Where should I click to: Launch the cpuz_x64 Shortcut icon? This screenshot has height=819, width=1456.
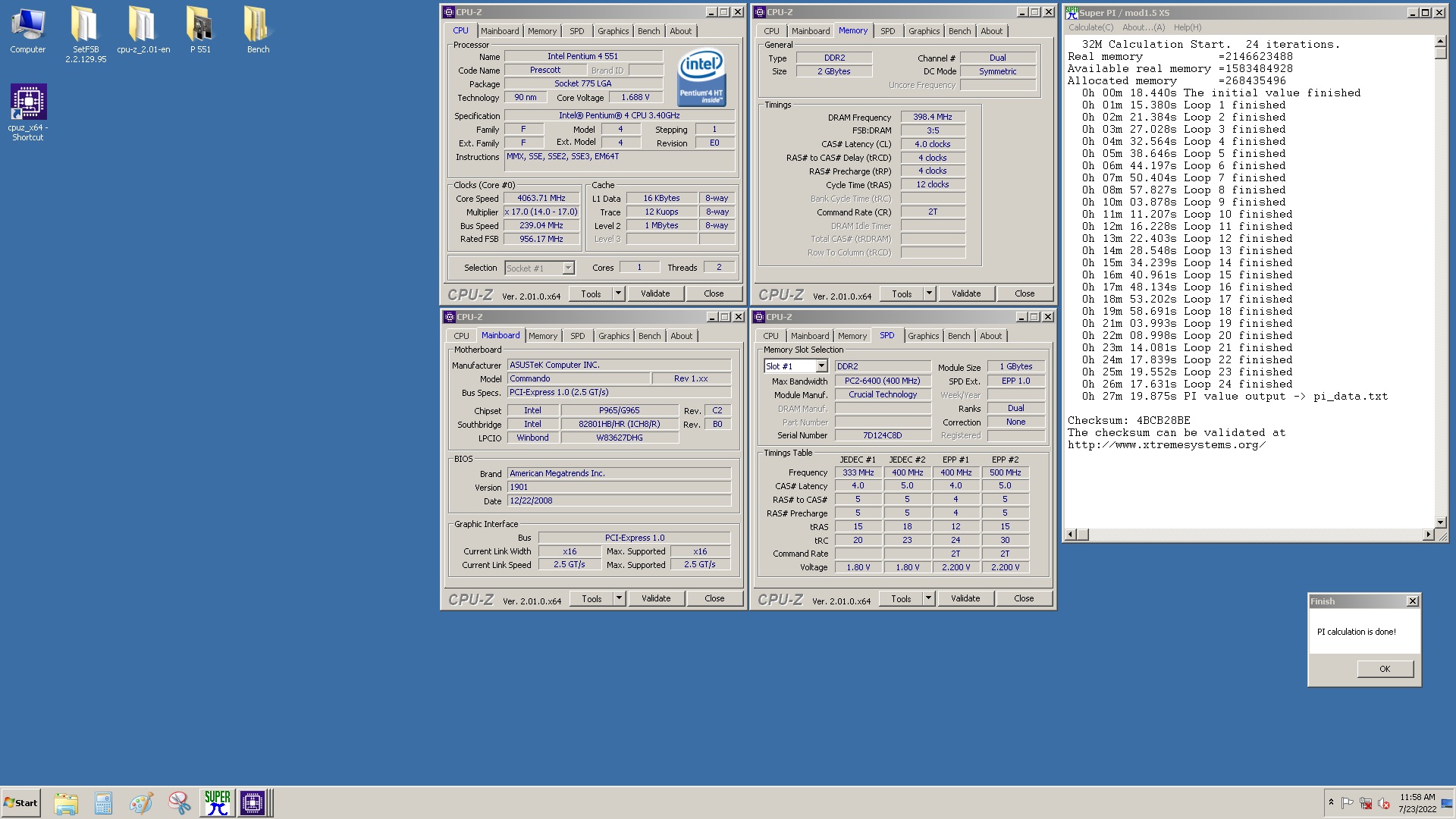(28, 112)
